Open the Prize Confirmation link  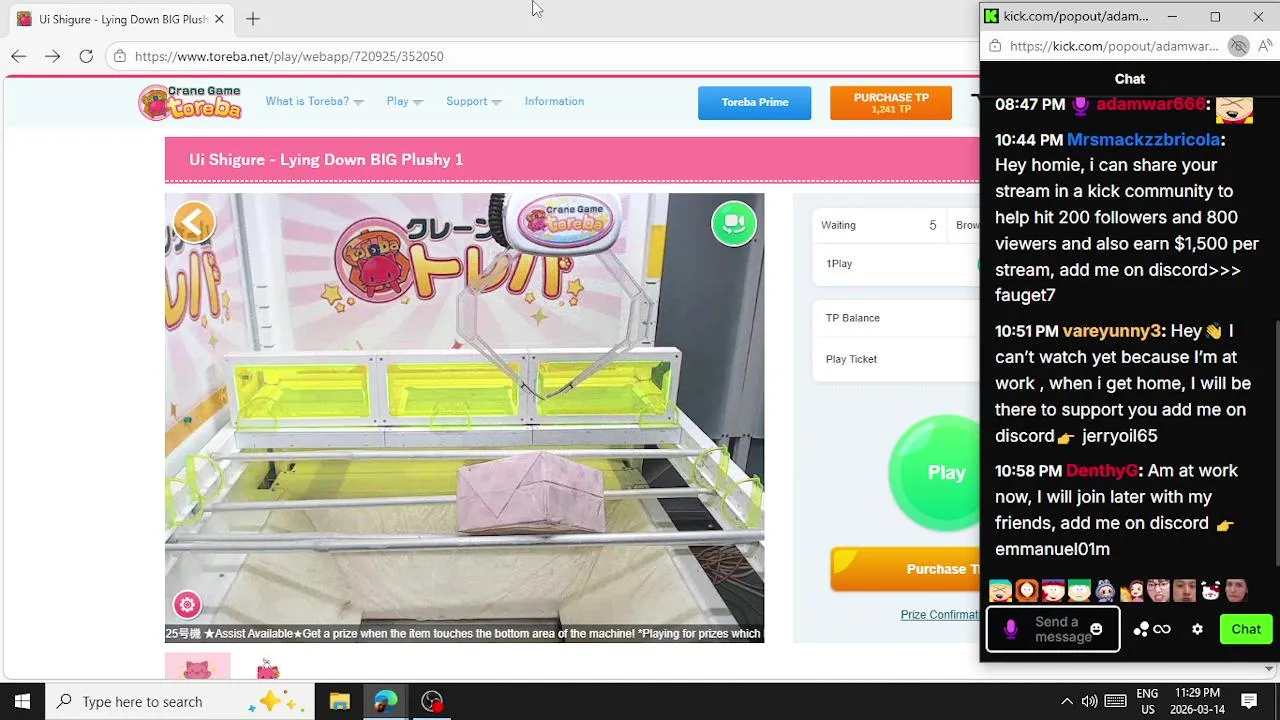pos(940,615)
